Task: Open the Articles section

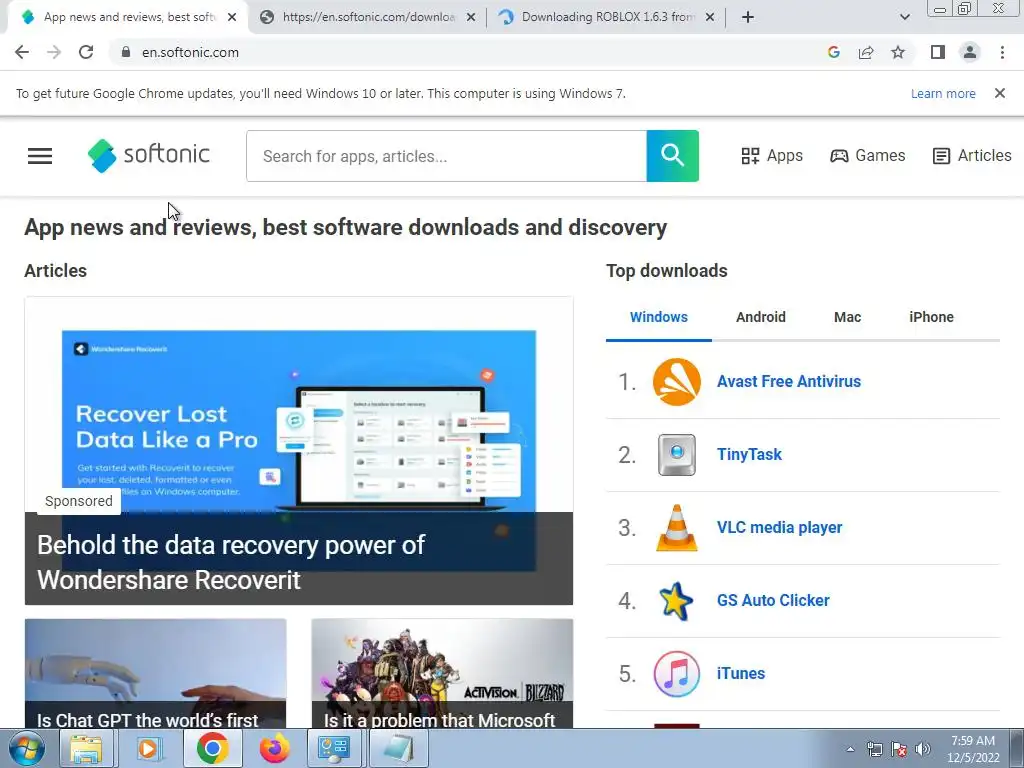Action: (972, 155)
